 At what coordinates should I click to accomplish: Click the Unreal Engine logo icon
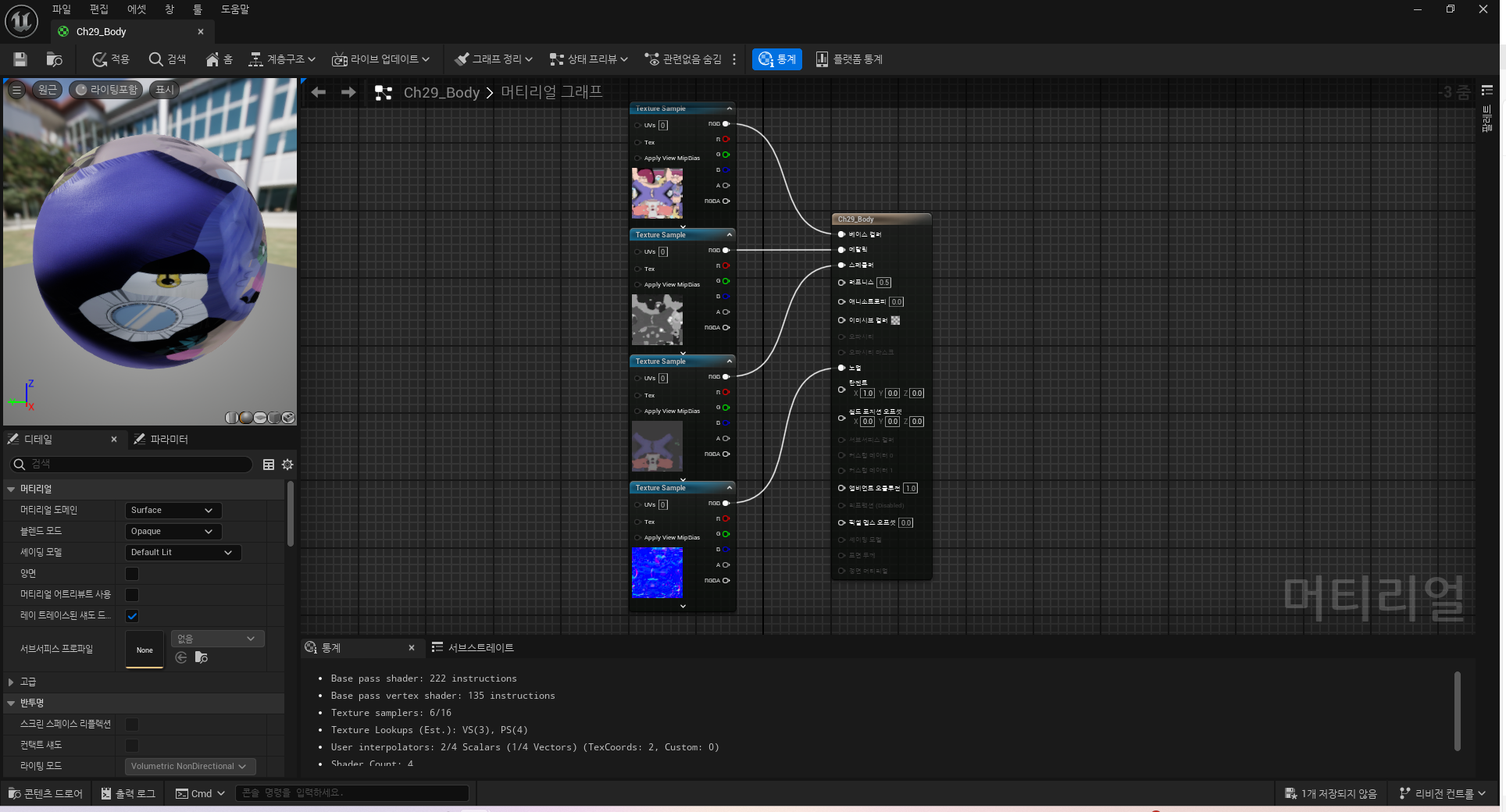[x=21, y=21]
